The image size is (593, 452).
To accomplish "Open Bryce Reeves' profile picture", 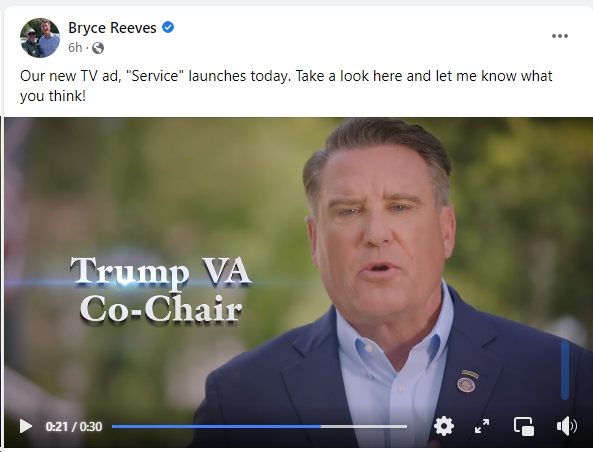I will [x=40, y=37].
